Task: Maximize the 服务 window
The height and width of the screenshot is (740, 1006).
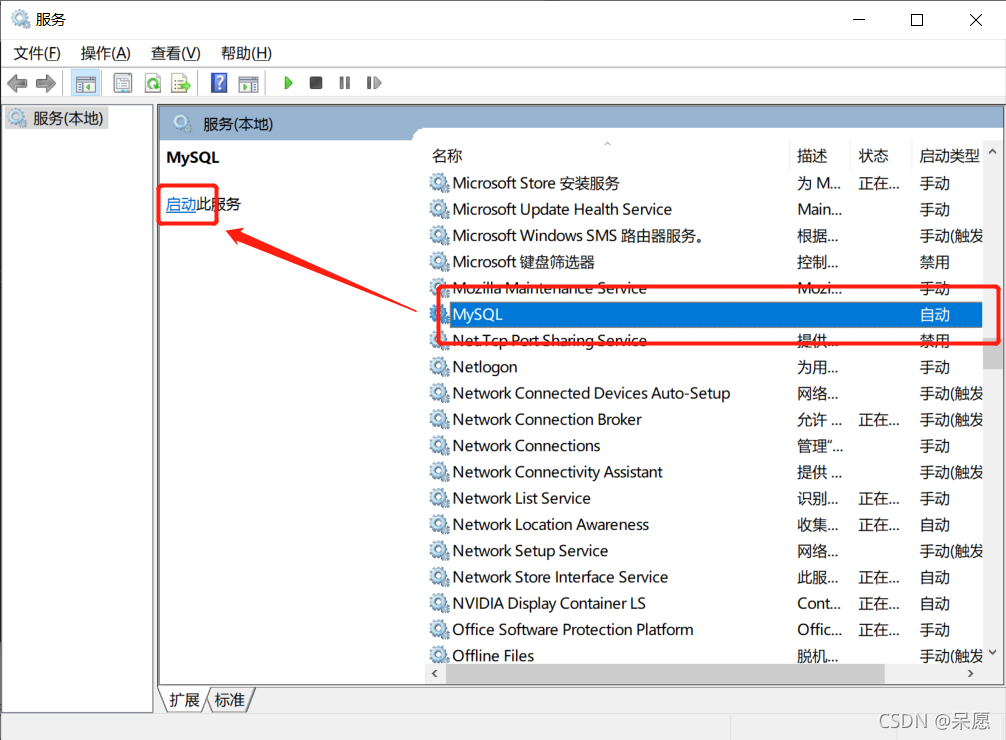Action: coord(917,20)
